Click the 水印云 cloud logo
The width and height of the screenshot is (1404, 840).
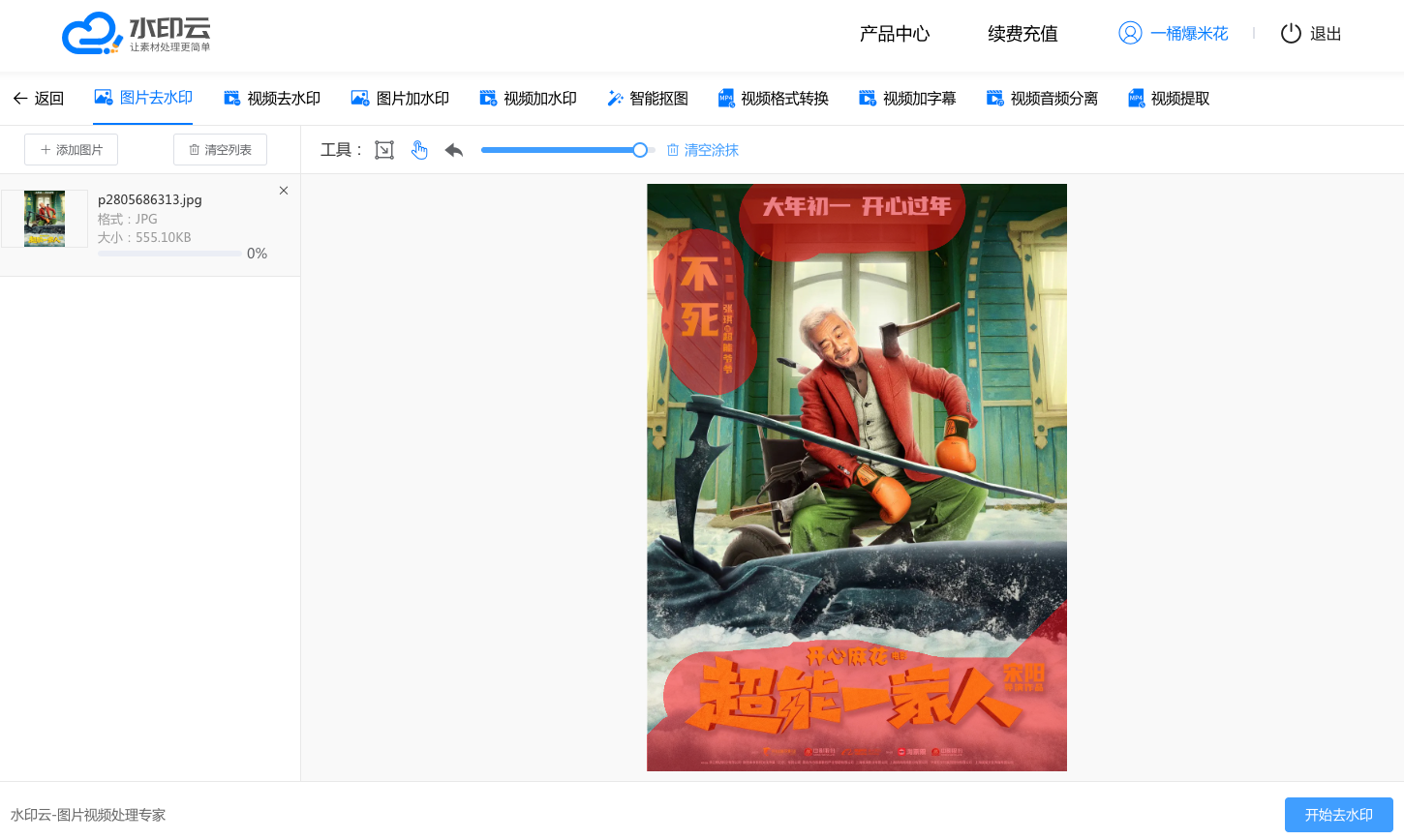click(x=137, y=34)
